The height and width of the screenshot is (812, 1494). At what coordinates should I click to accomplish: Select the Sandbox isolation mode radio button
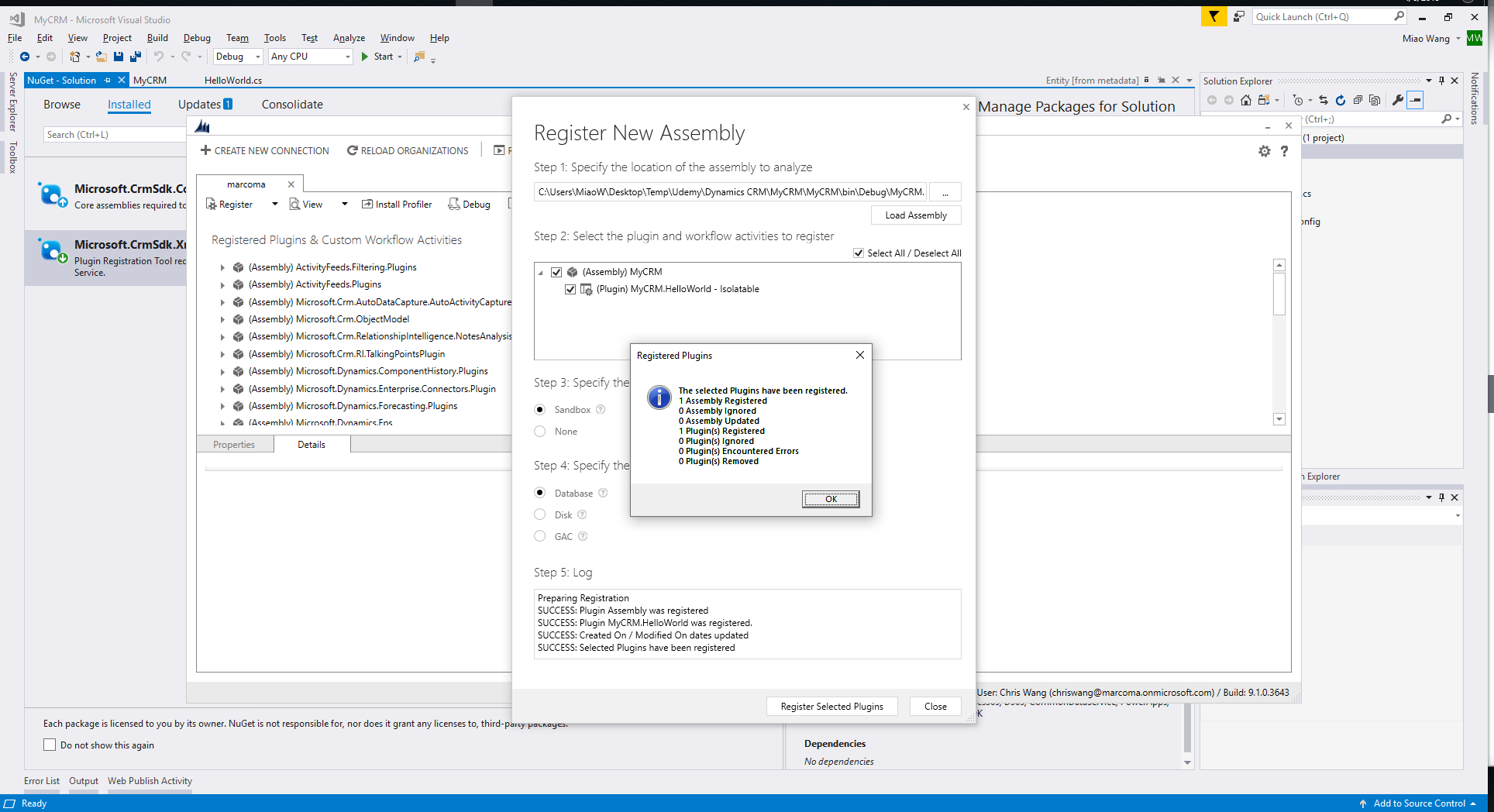[540, 409]
